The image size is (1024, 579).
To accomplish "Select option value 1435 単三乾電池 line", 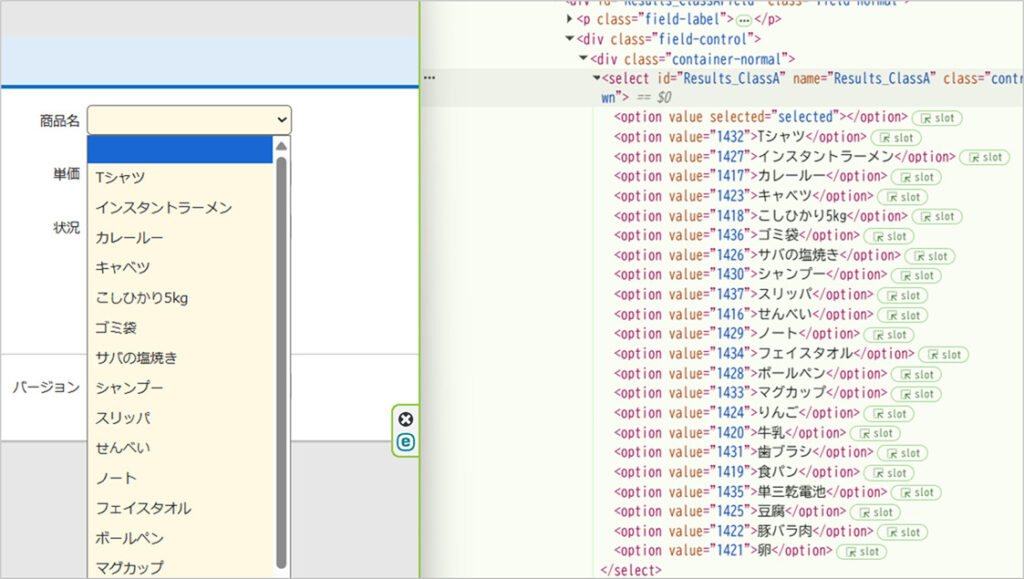I will [x=750, y=492].
